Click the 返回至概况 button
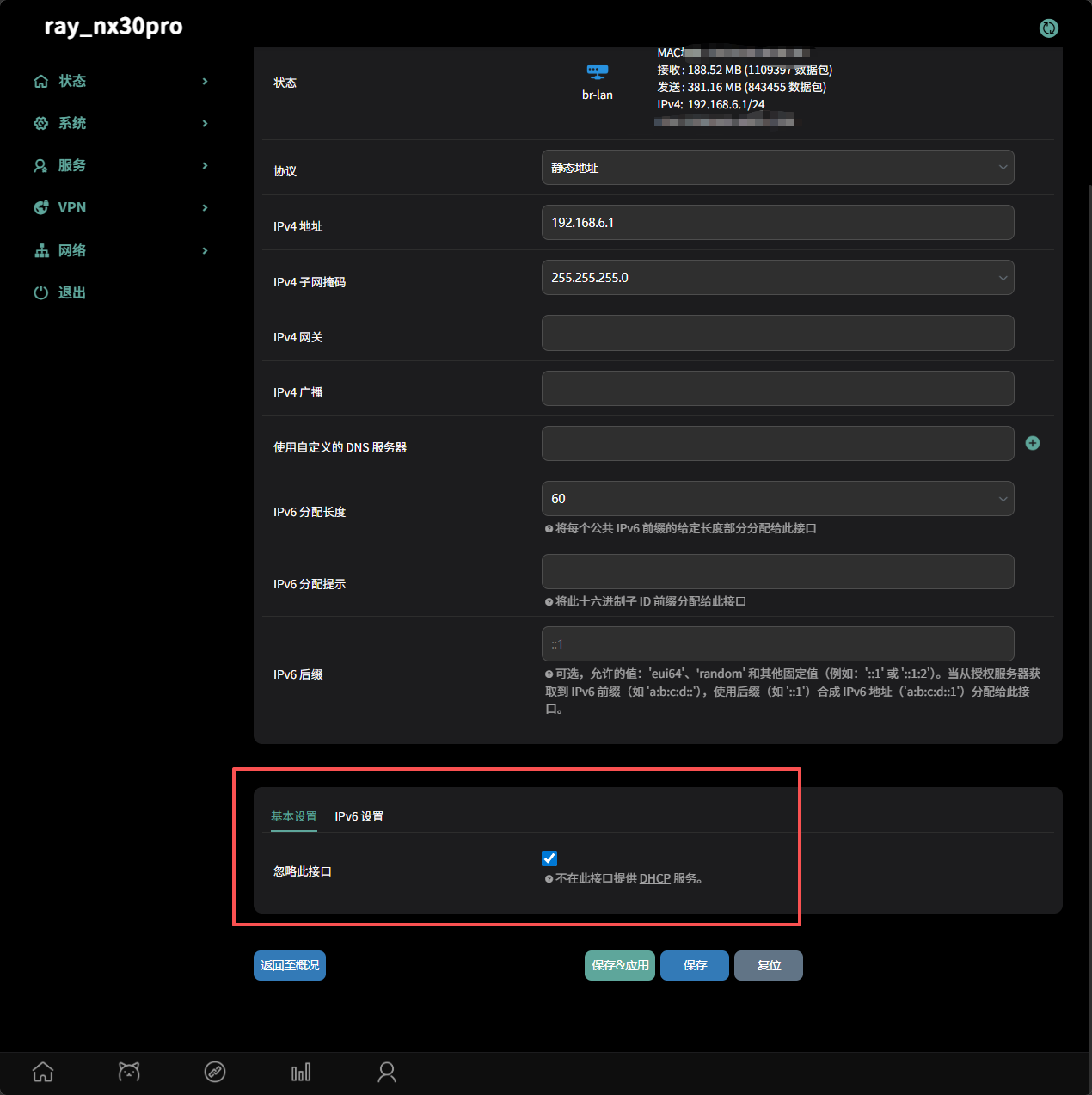This screenshot has width=1092, height=1095. [290, 965]
